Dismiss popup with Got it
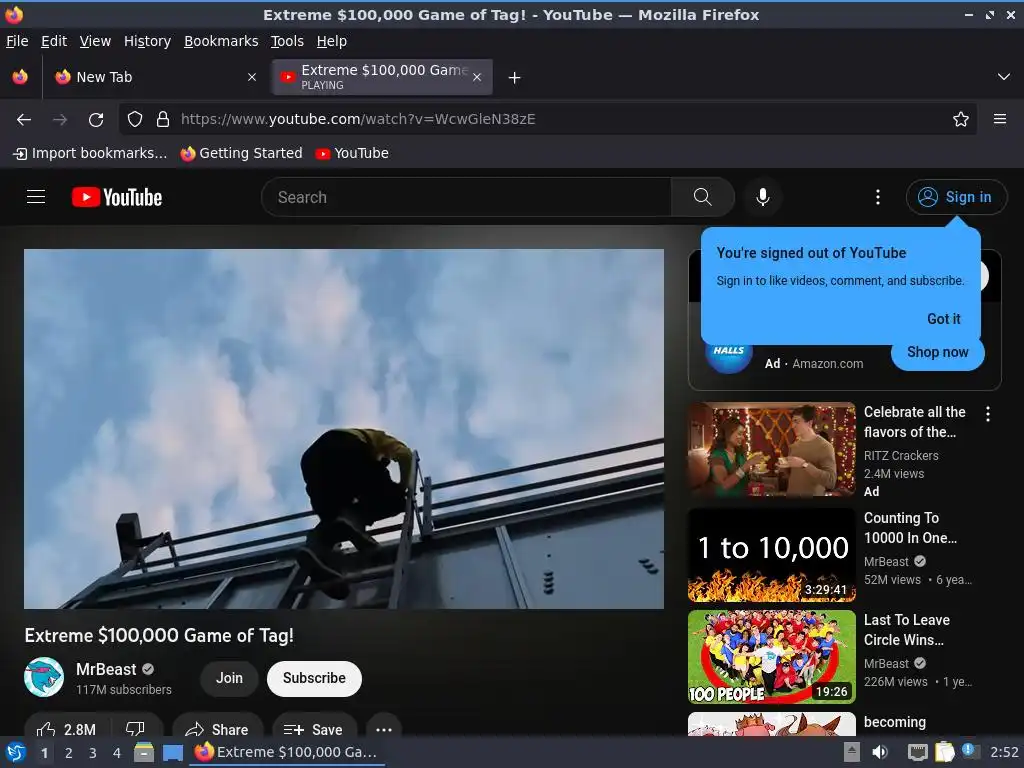 pos(944,319)
